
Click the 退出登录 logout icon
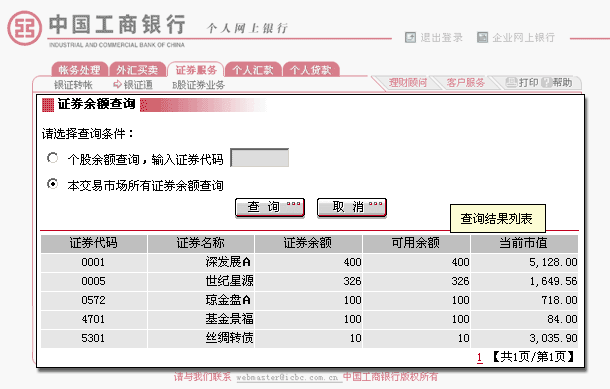pyautogui.click(x=410, y=37)
